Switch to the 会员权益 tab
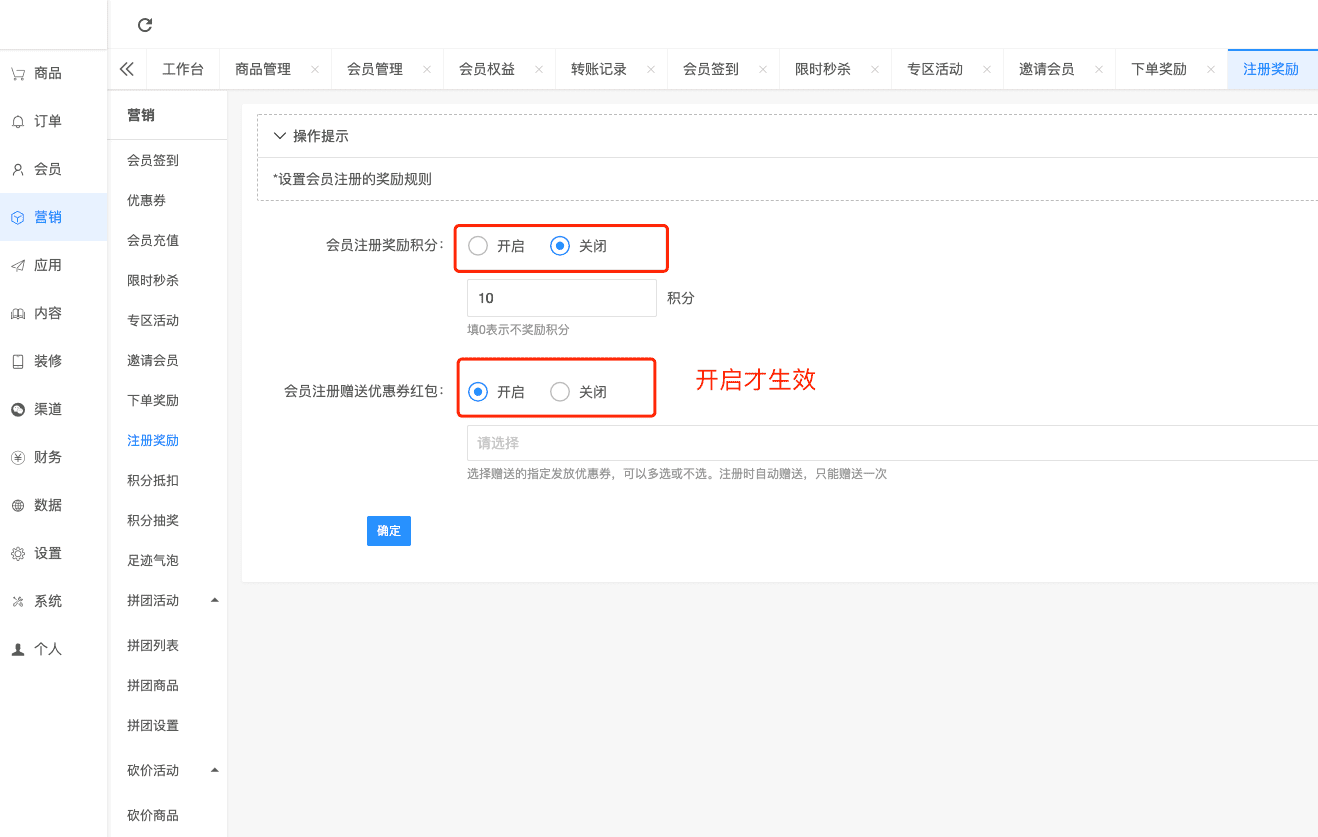 click(x=487, y=69)
